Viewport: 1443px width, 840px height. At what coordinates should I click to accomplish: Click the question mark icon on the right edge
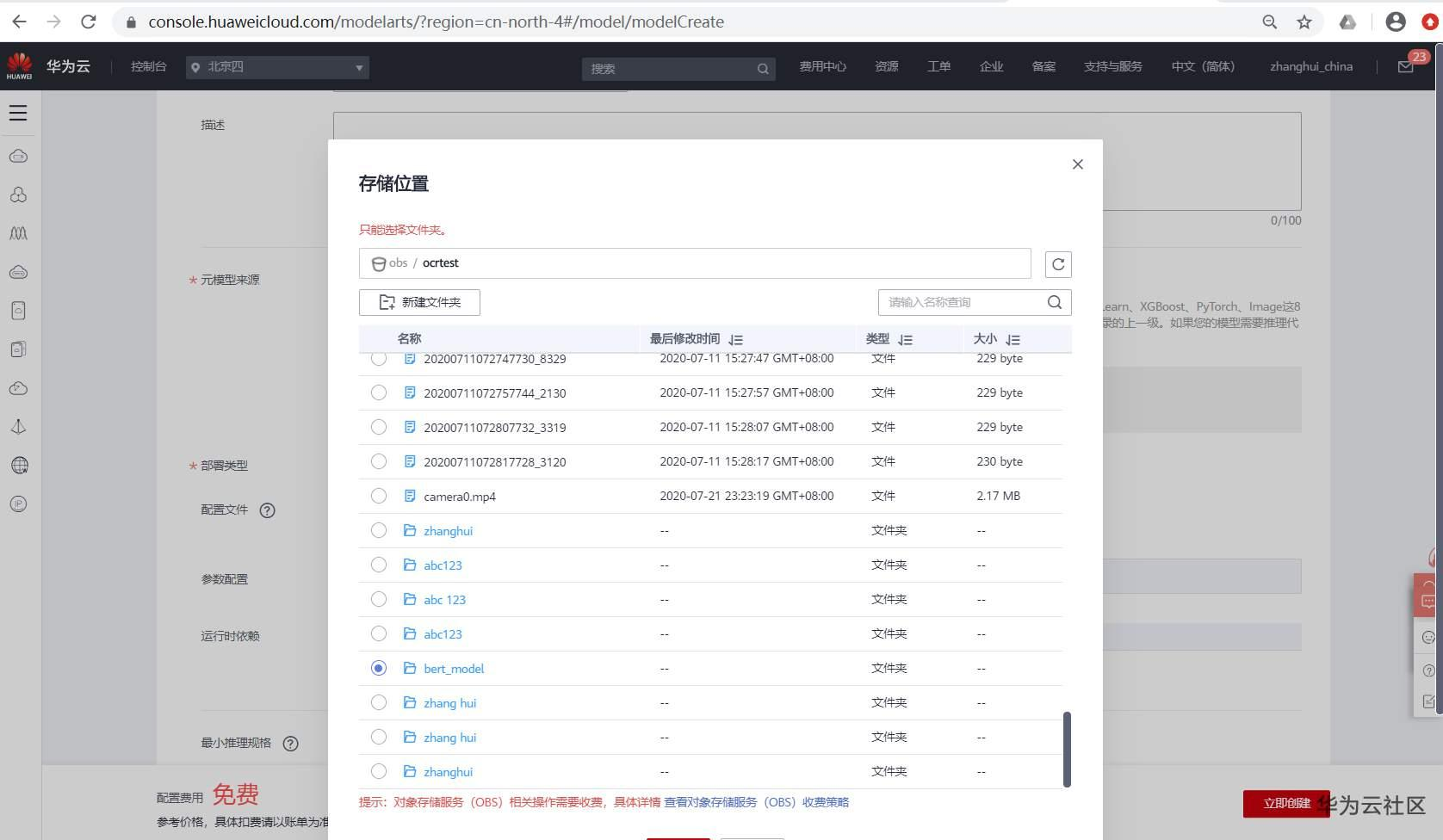tap(1428, 670)
